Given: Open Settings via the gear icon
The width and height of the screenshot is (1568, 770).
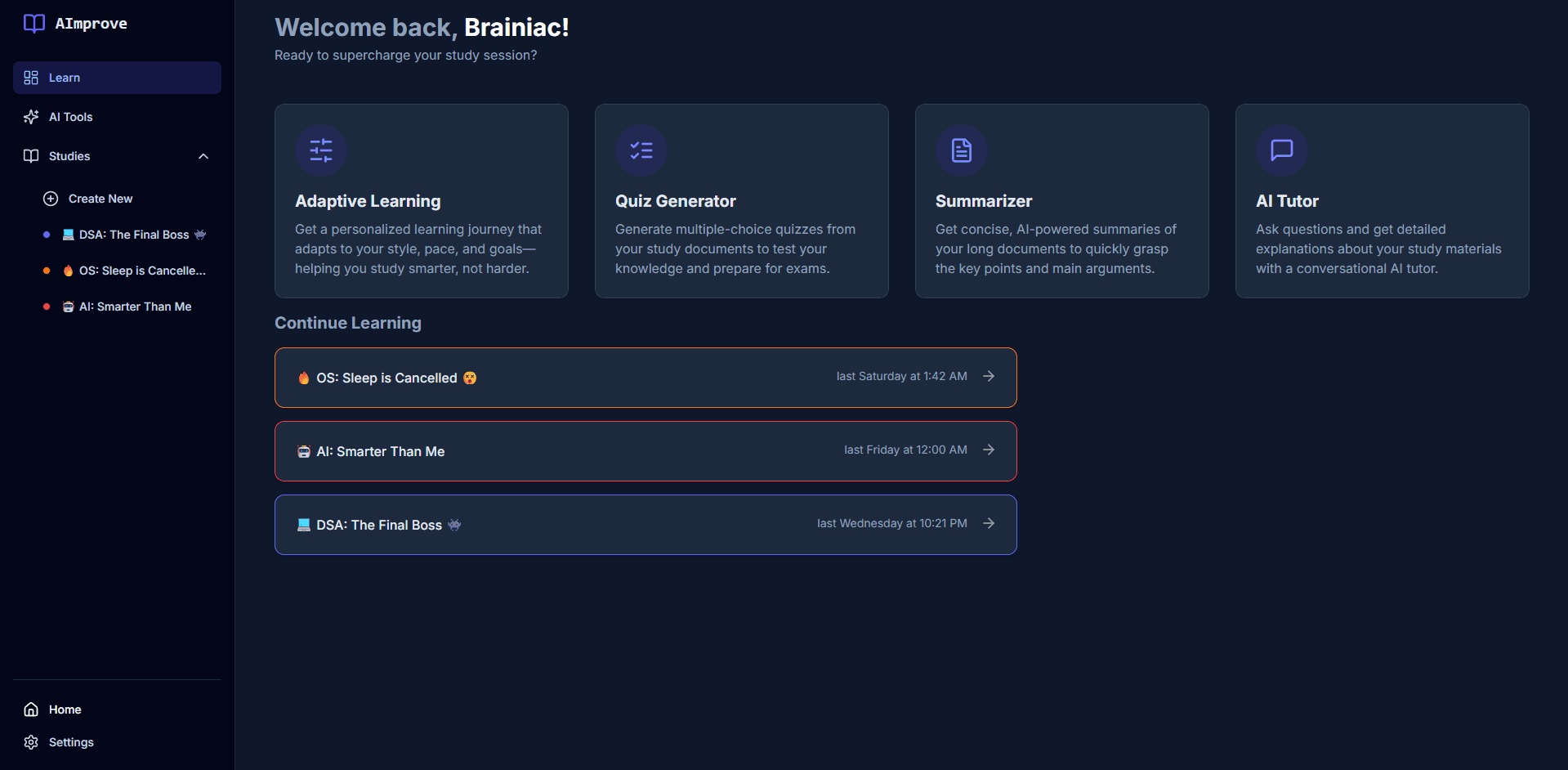Looking at the screenshot, I should tap(30, 741).
